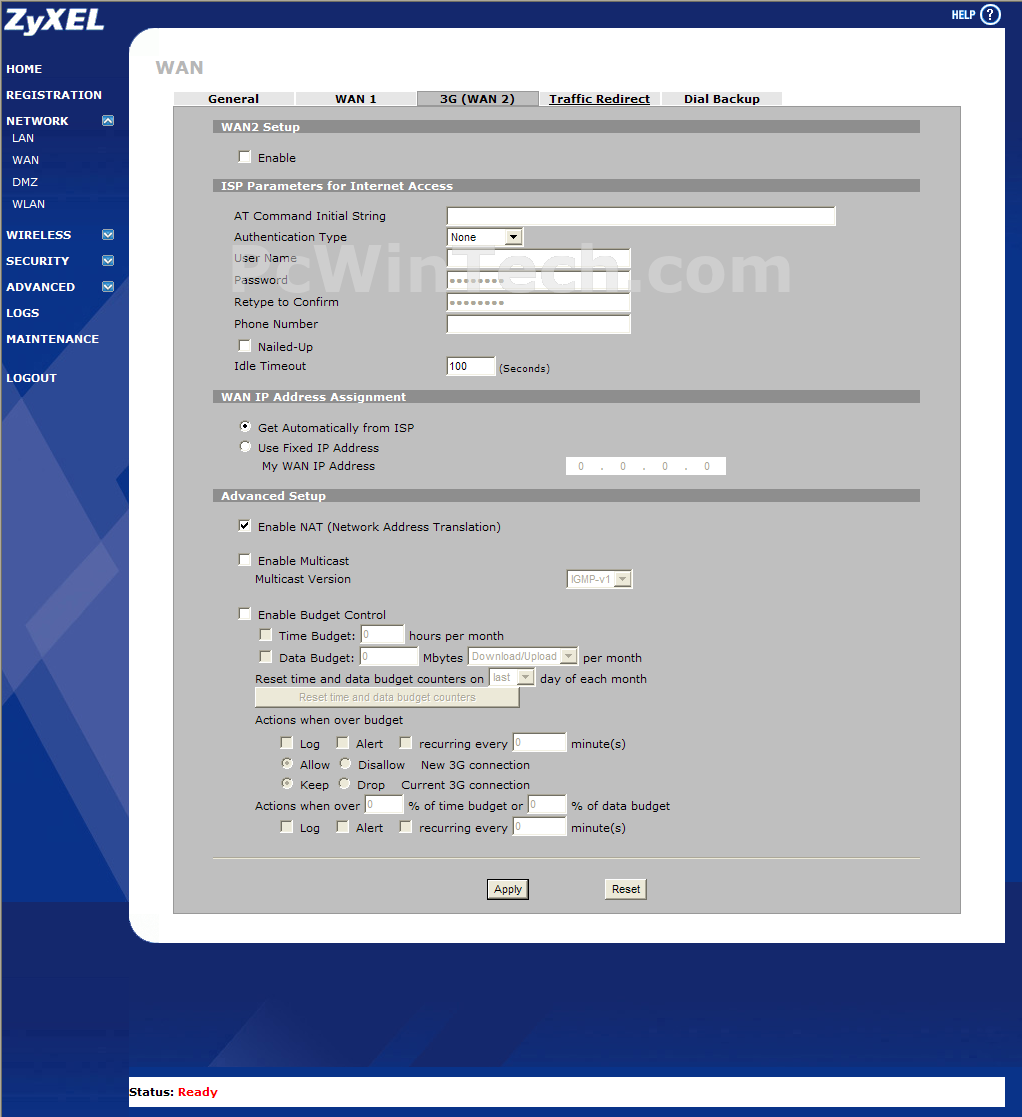Focus the Data Budget Mbytes field
The height and width of the screenshot is (1117, 1022).
(389, 656)
